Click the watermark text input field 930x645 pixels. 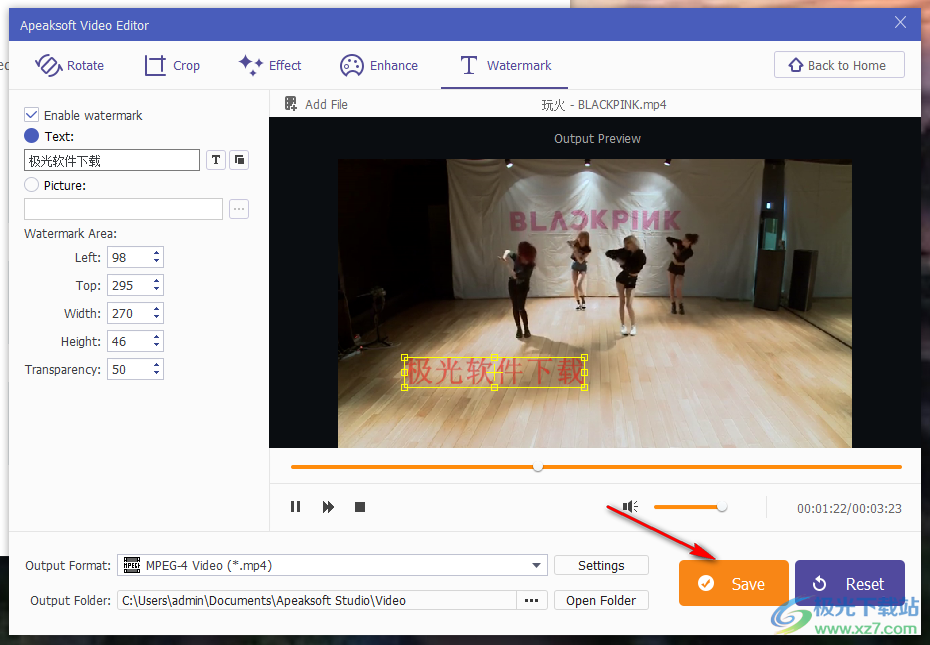tap(112, 160)
